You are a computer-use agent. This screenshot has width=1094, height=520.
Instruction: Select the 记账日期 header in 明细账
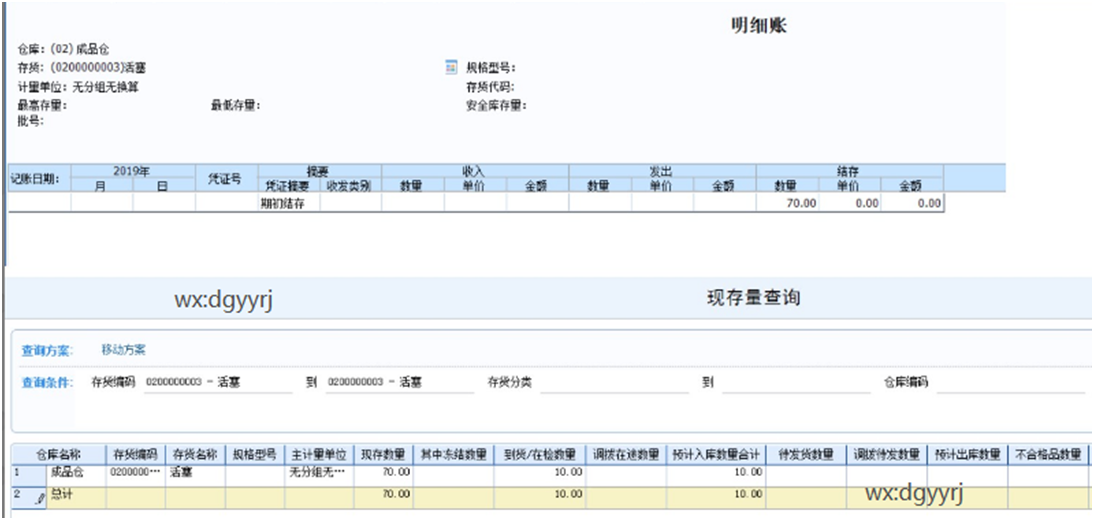[39, 179]
